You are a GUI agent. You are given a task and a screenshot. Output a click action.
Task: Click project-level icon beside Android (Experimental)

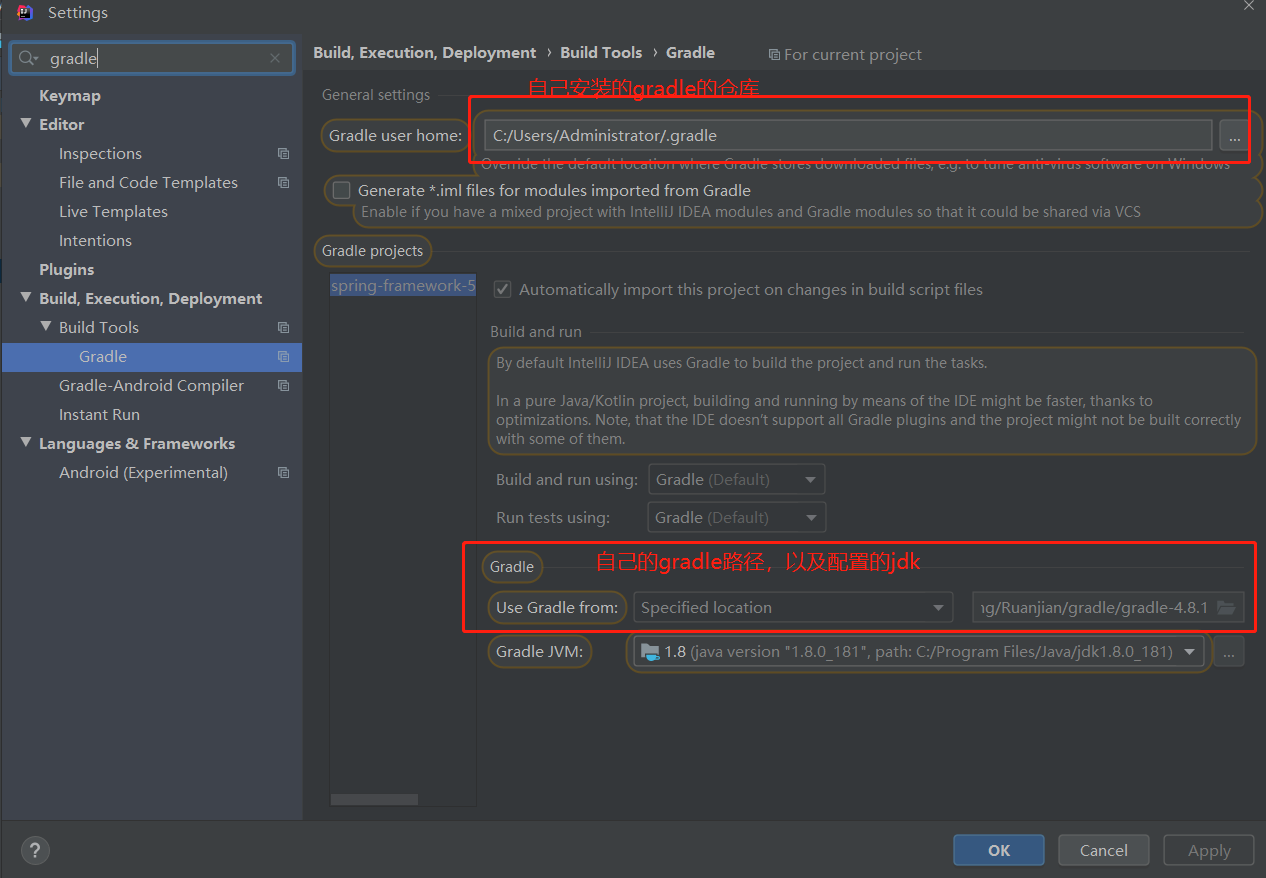(x=284, y=473)
